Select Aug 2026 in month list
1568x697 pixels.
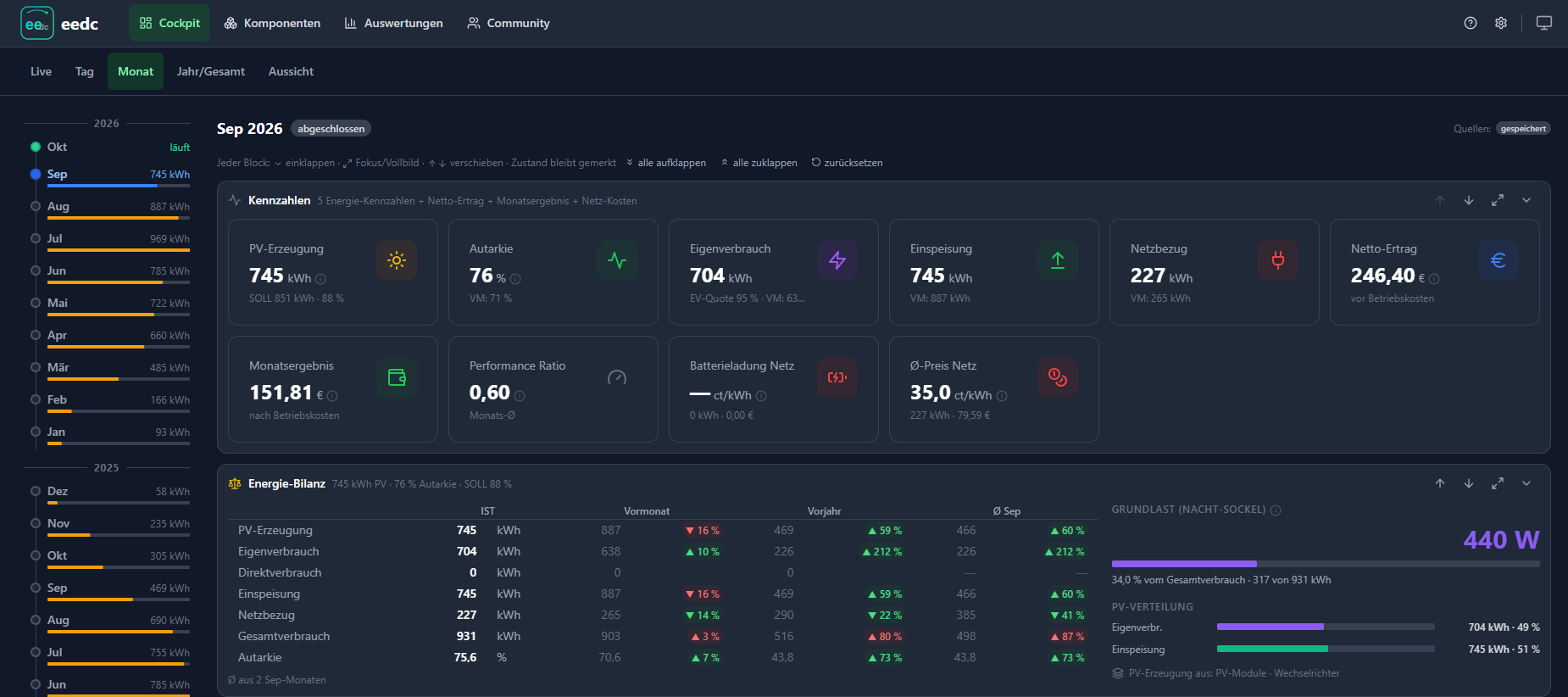tap(110, 209)
